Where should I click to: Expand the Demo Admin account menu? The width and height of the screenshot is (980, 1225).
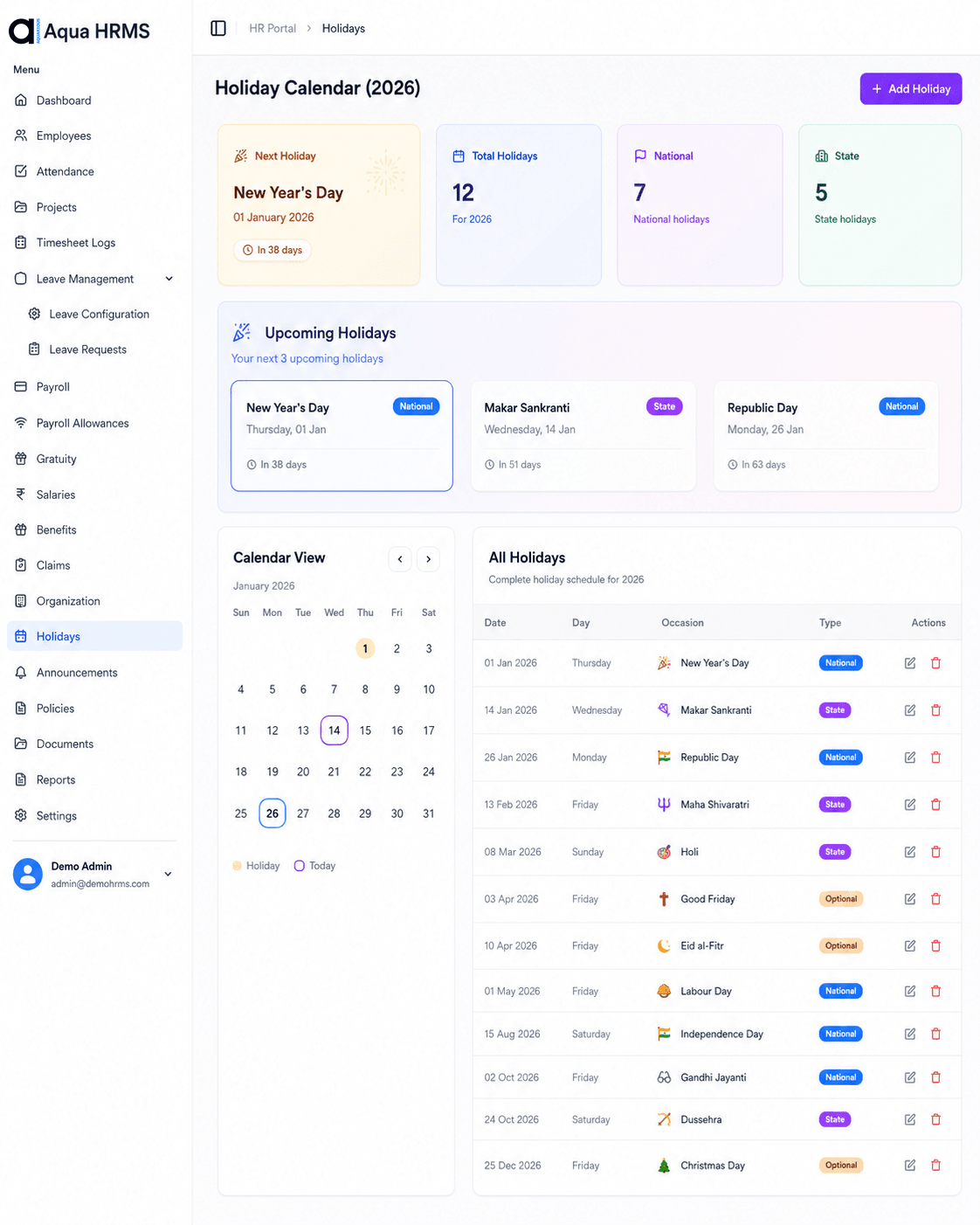click(x=168, y=874)
